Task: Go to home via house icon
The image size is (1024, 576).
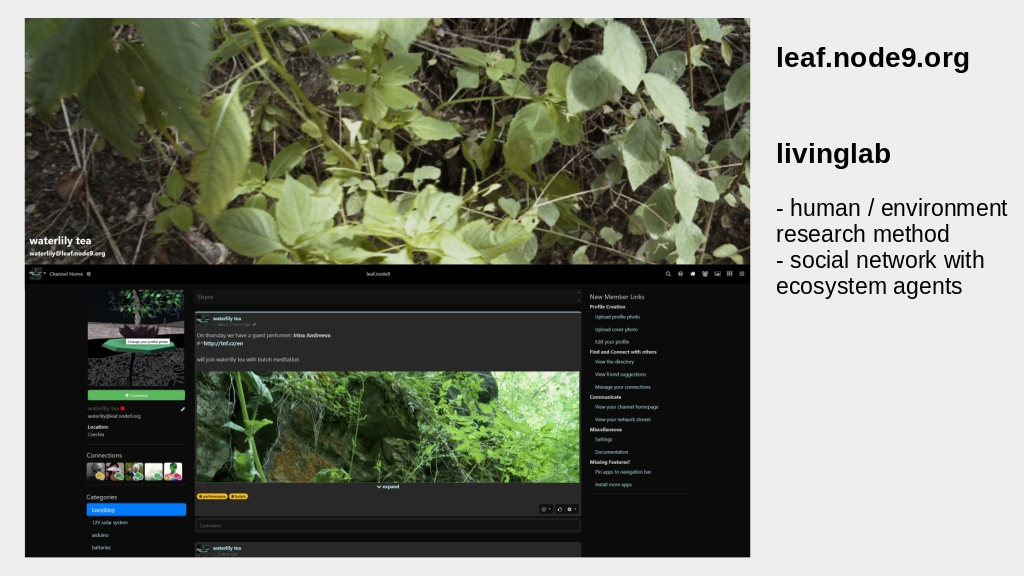Action: point(692,274)
